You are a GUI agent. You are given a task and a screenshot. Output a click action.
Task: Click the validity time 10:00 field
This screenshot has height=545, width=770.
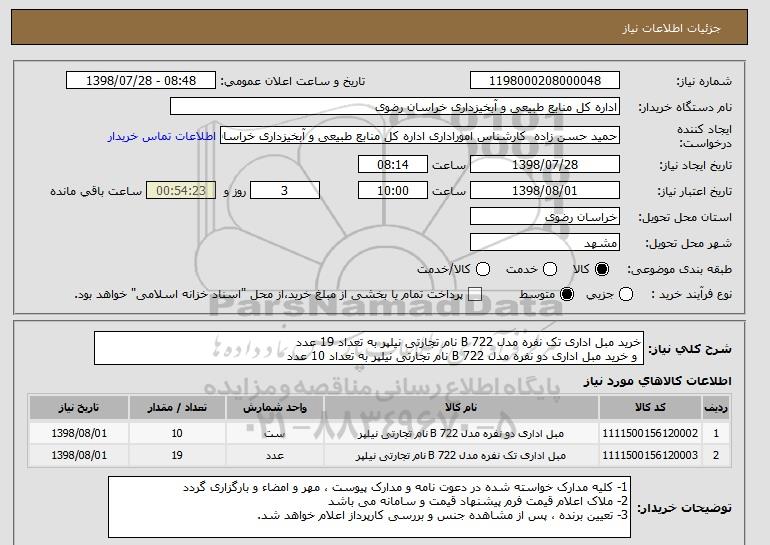click(x=393, y=191)
